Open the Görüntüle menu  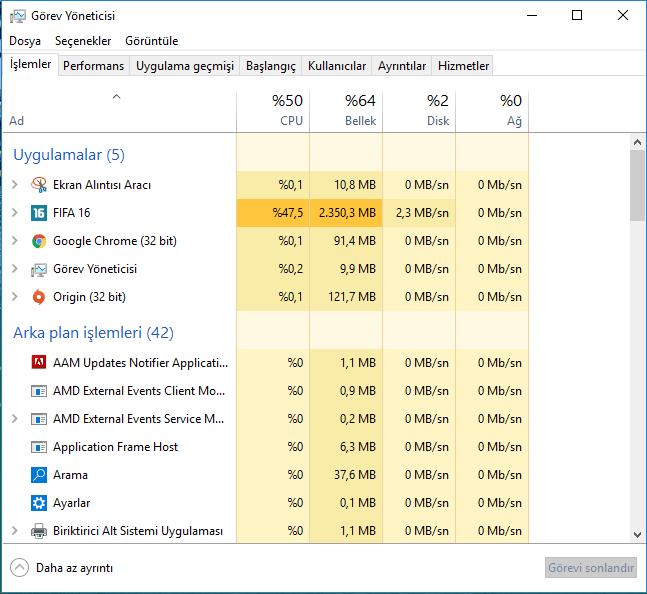151,41
